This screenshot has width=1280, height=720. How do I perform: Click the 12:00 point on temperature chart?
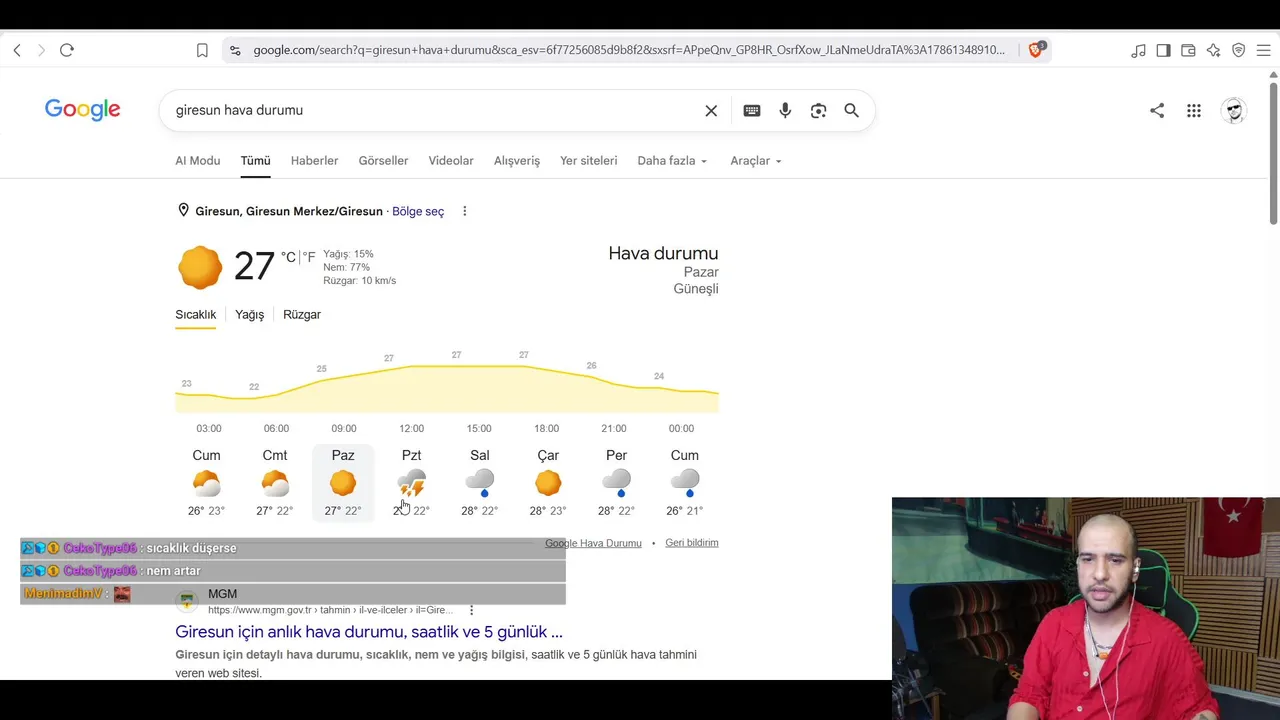coord(411,367)
